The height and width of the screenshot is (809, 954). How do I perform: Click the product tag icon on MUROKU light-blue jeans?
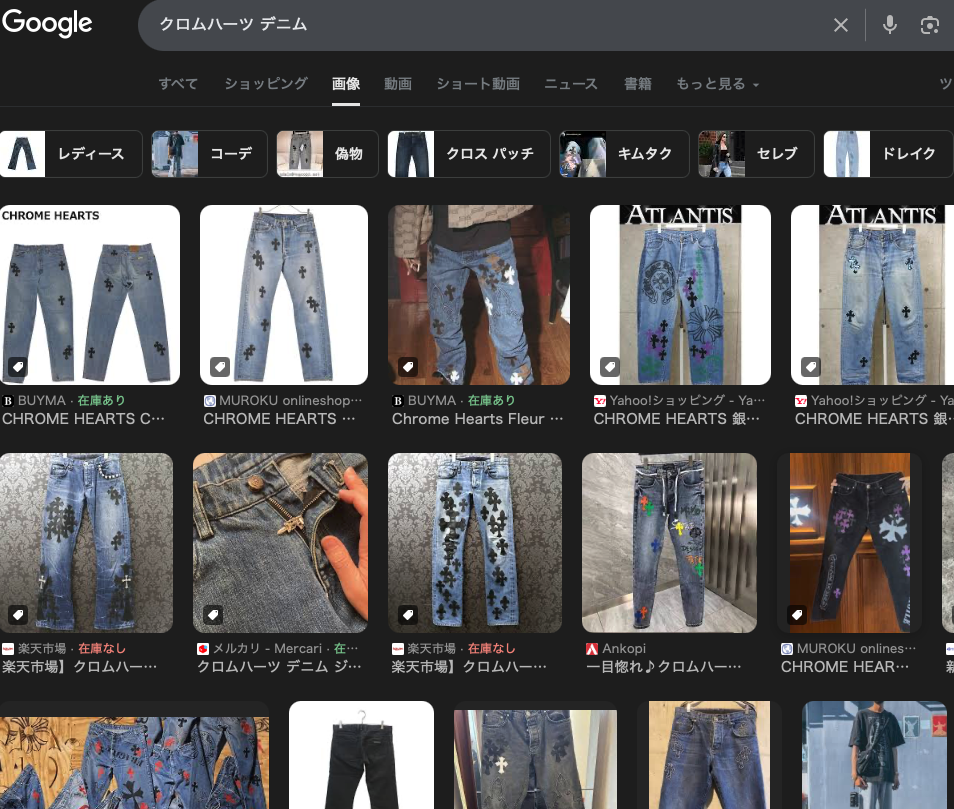pos(220,367)
